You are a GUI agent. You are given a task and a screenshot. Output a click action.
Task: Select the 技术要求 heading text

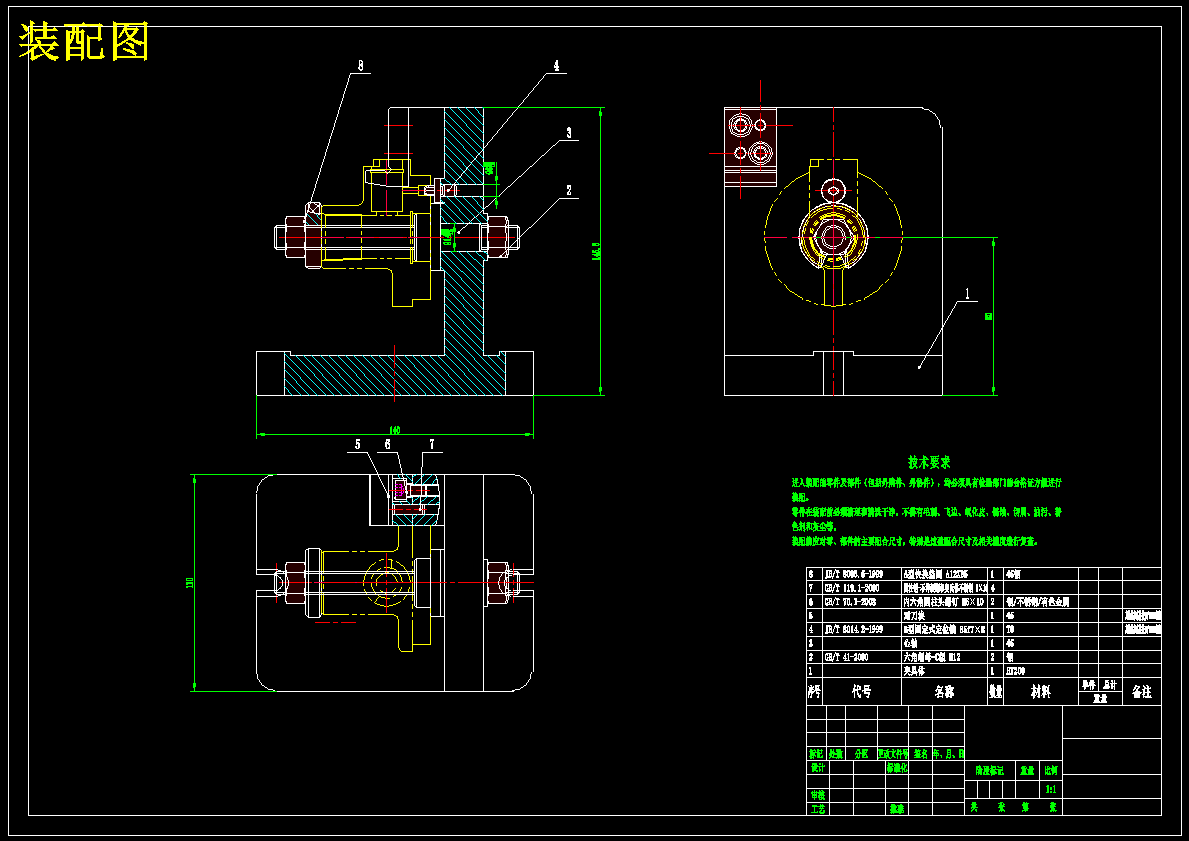[929, 462]
